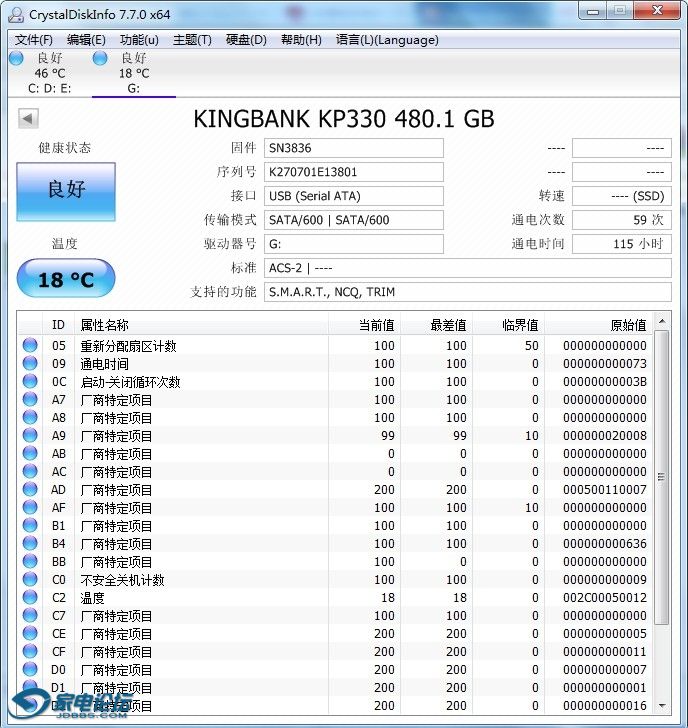The height and width of the screenshot is (728, 688).
Task: Click the serial number field K270701E13801
Action: tap(354, 172)
